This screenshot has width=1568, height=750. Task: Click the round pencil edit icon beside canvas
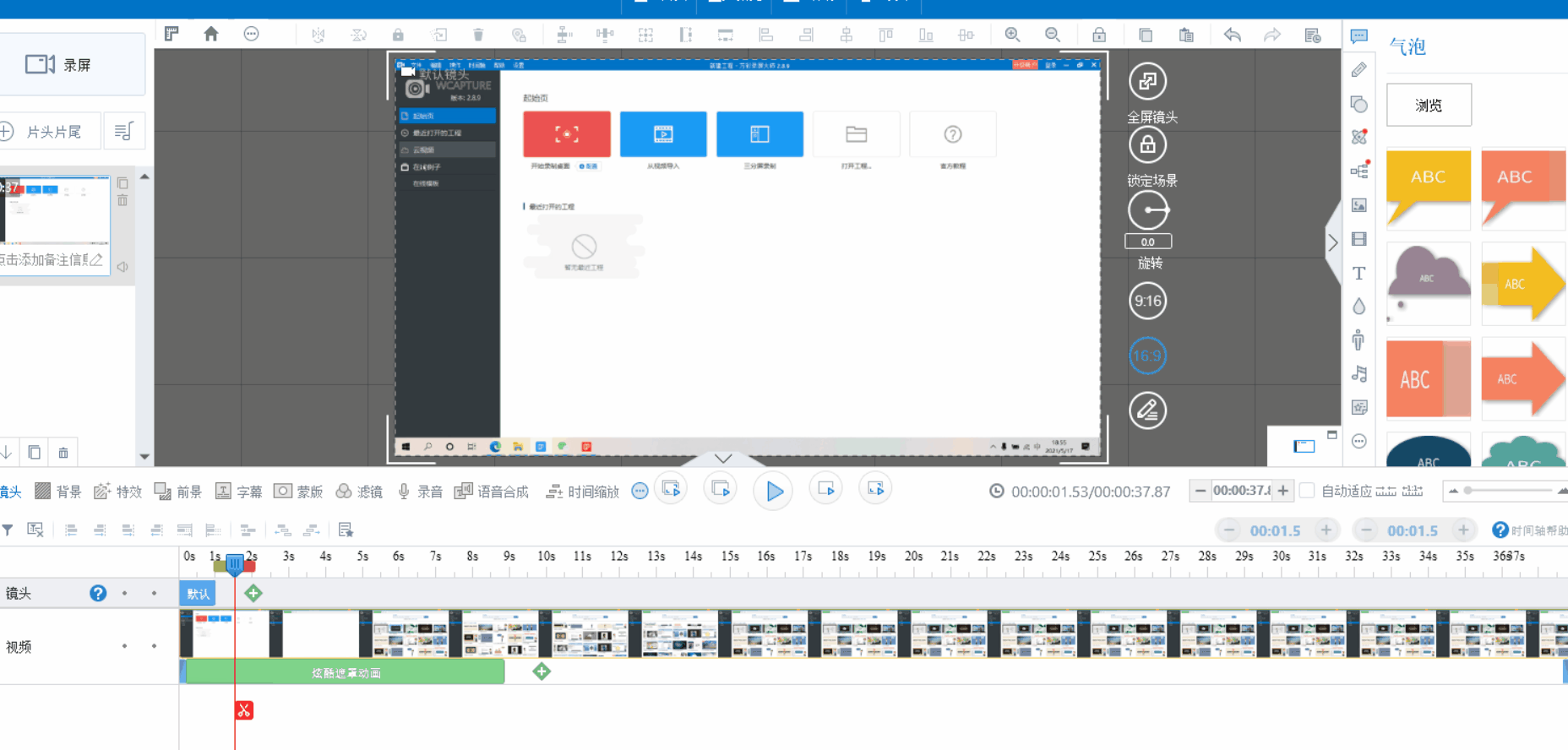coord(1147,410)
